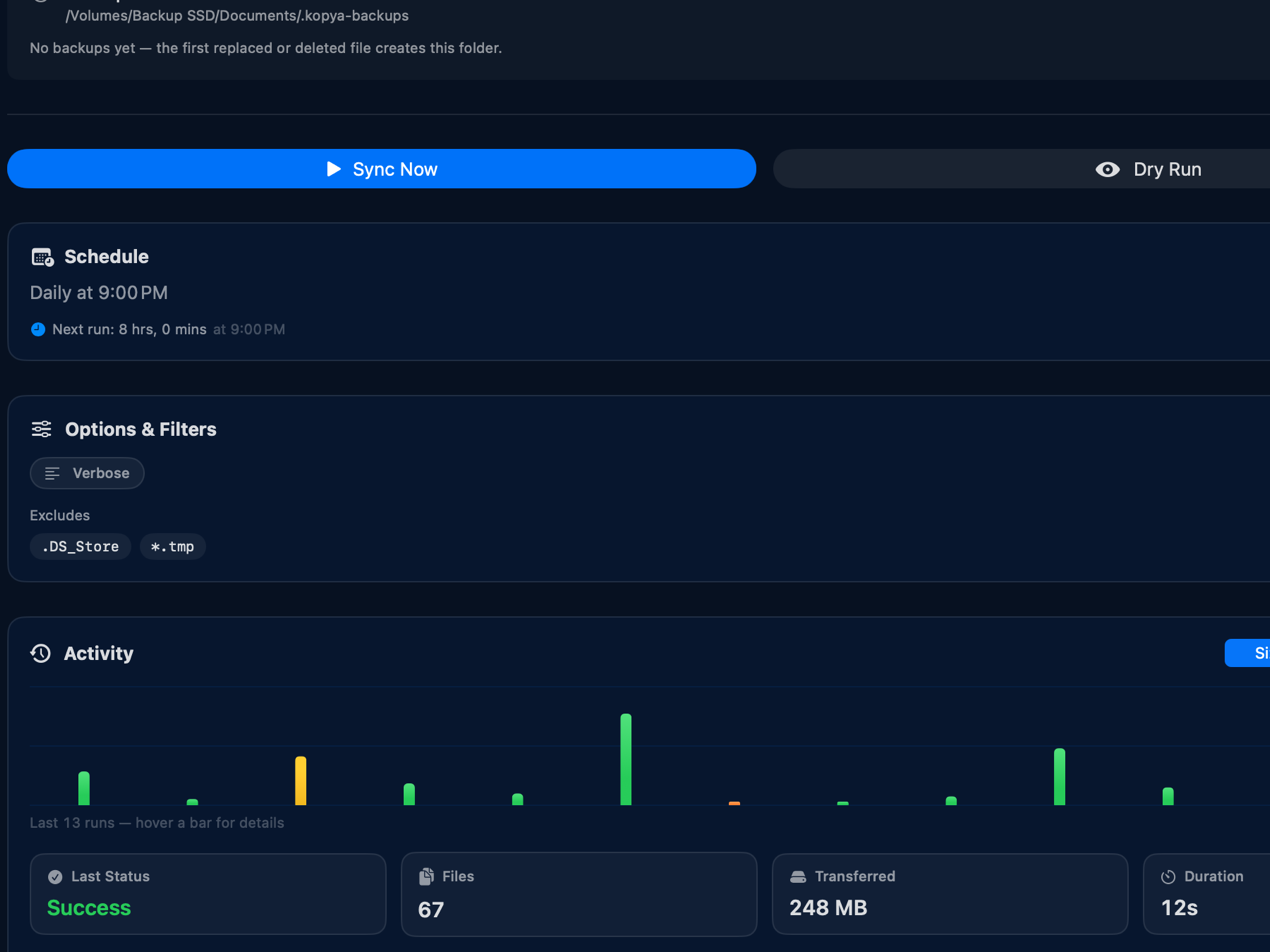
Task: Click the documents icon in the Files card
Action: (x=426, y=877)
